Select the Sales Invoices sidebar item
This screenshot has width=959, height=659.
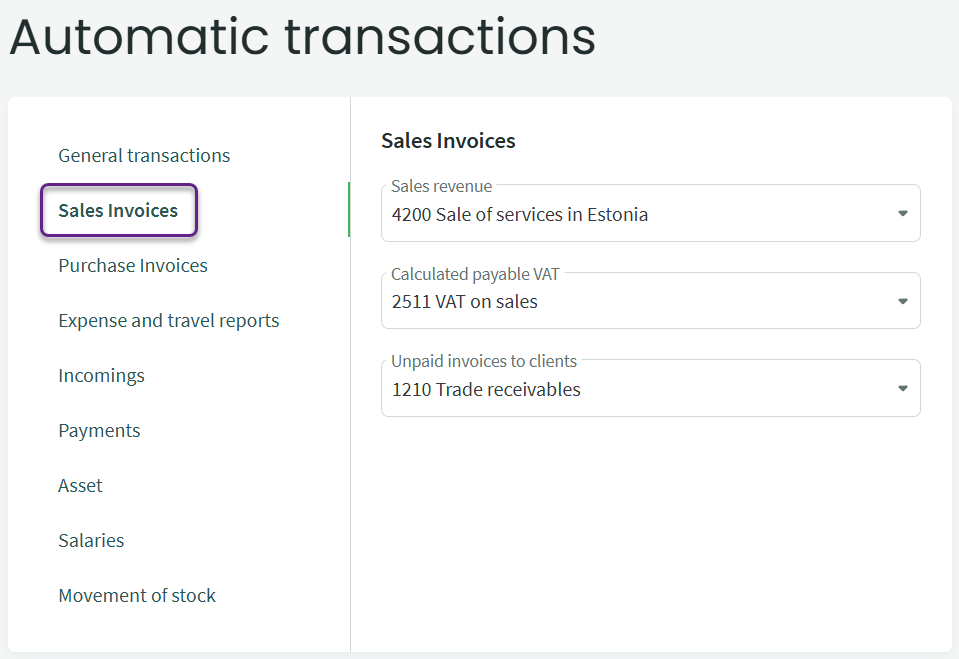118,210
